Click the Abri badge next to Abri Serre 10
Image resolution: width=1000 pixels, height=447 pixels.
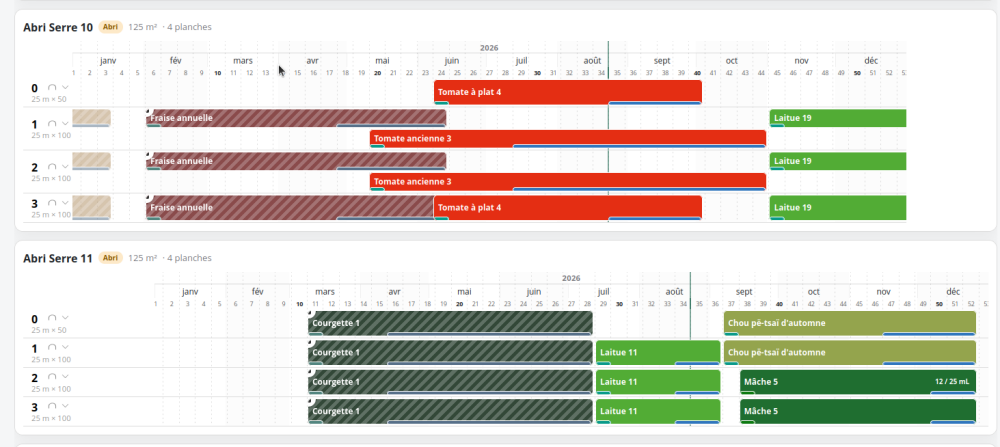pyautogui.click(x=111, y=27)
